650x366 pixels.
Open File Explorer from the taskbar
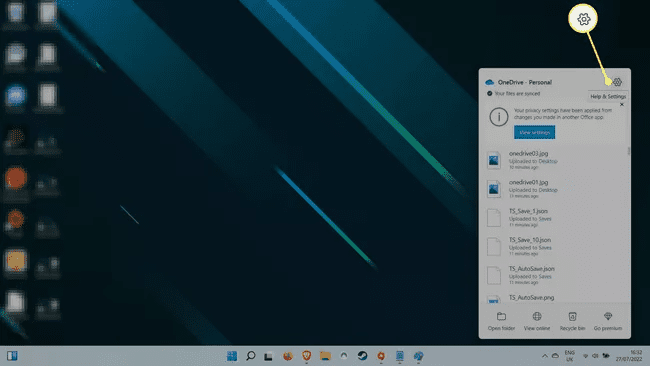(x=325, y=356)
